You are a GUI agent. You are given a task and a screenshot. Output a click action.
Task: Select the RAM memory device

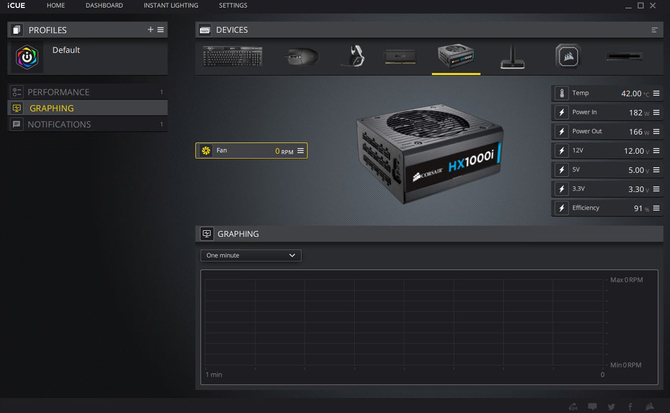400,56
